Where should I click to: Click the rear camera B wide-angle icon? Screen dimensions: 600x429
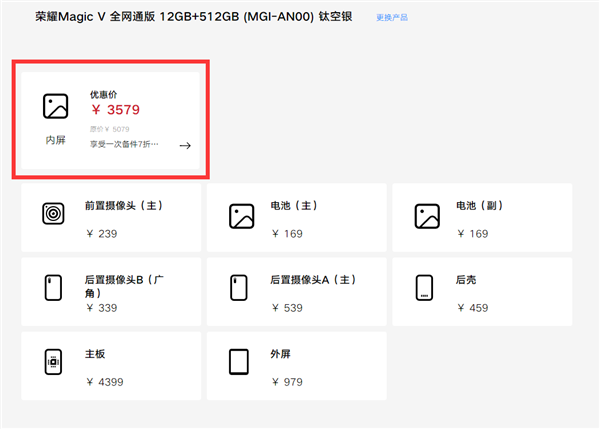coord(53,288)
